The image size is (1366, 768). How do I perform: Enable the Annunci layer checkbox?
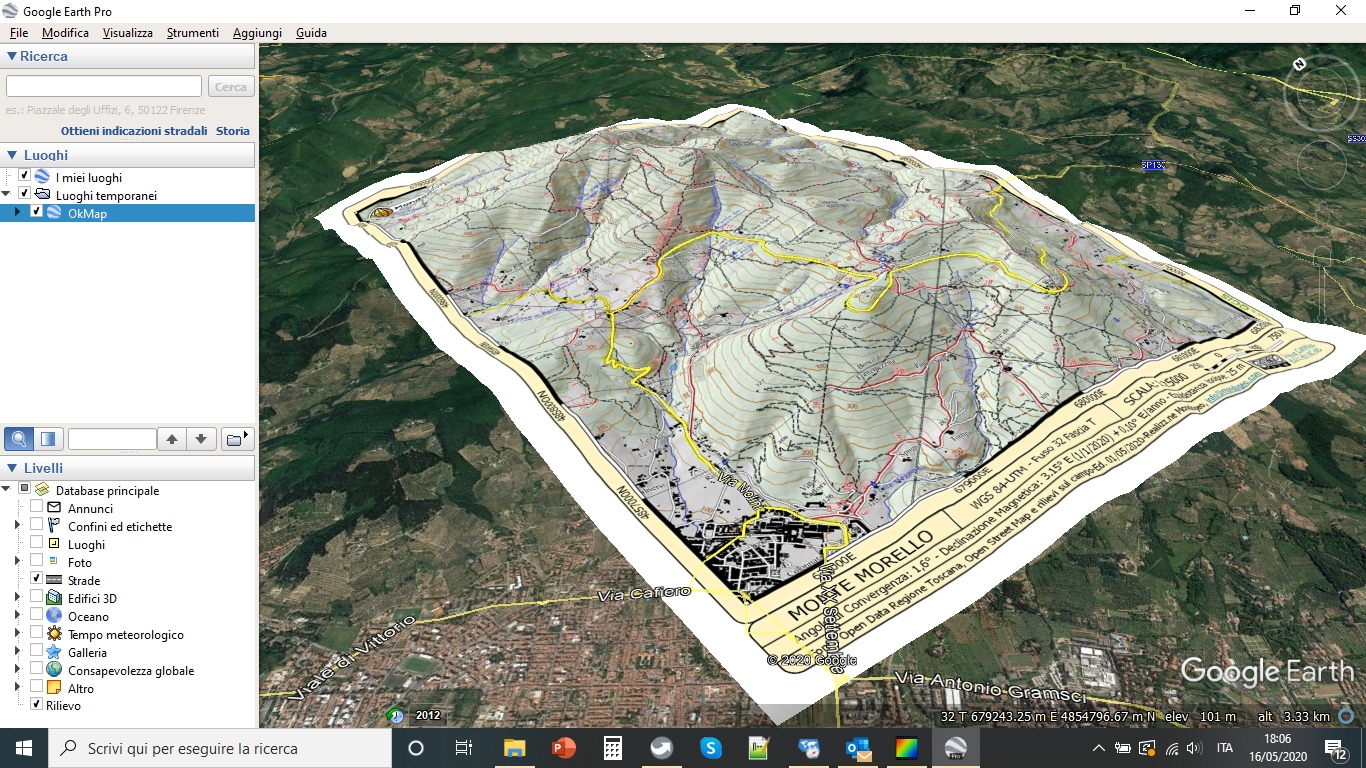(37, 508)
